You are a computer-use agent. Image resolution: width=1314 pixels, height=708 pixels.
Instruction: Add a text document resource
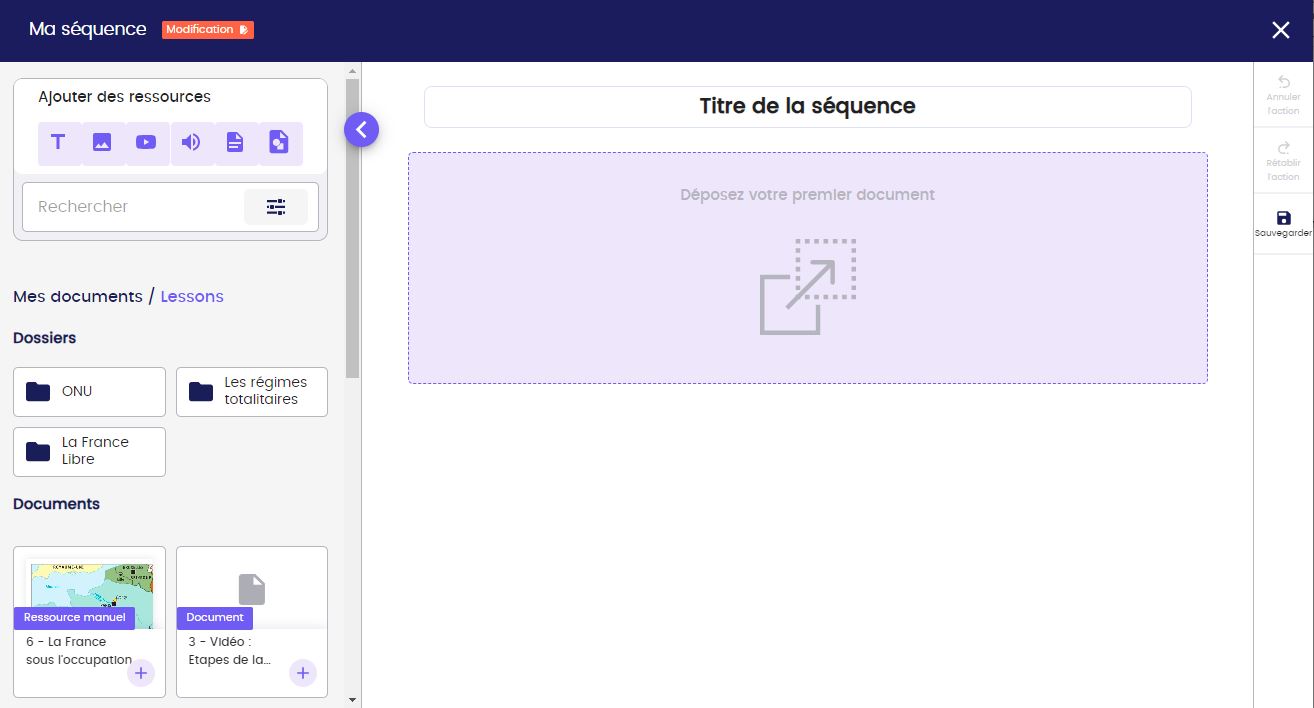click(234, 143)
